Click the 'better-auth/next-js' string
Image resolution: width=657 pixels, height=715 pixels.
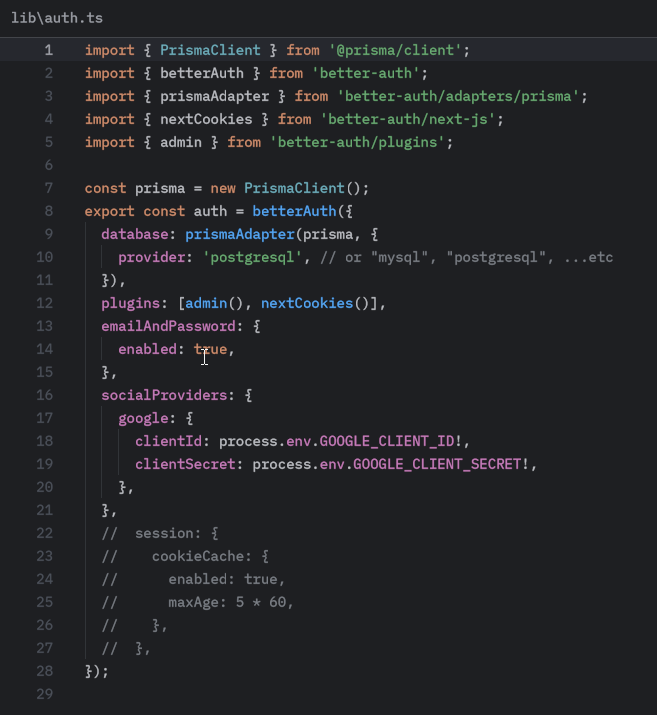(408, 119)
